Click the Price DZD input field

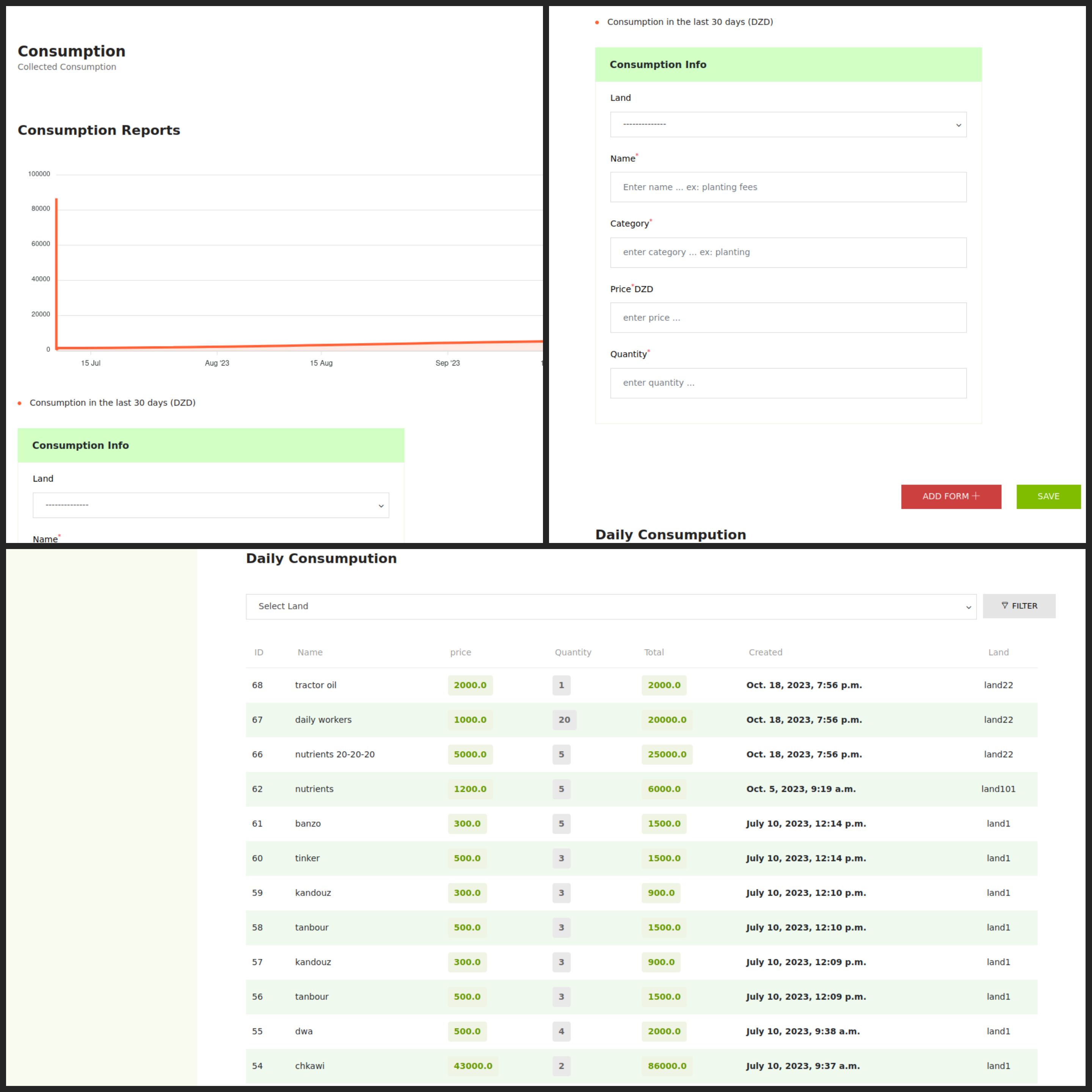coord(788,318)
